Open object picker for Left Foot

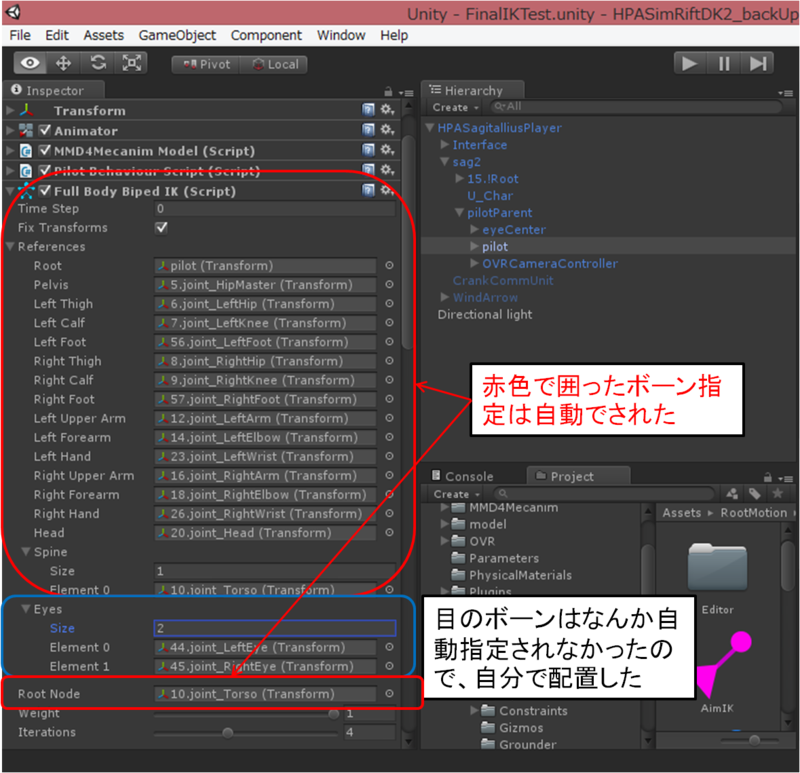[x=389, y=341]
